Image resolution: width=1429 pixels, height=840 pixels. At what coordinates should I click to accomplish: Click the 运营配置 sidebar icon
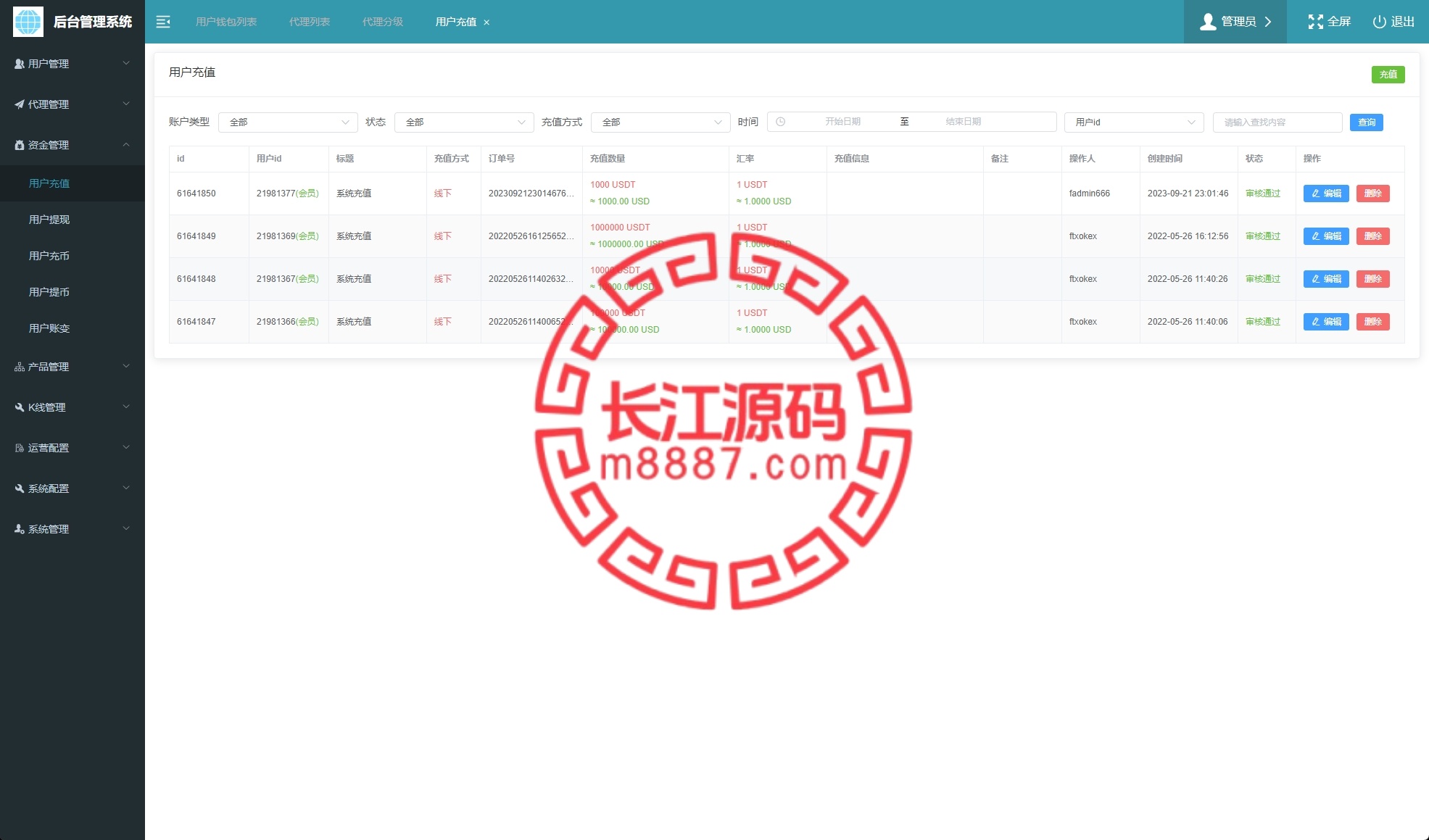(20, 448)
